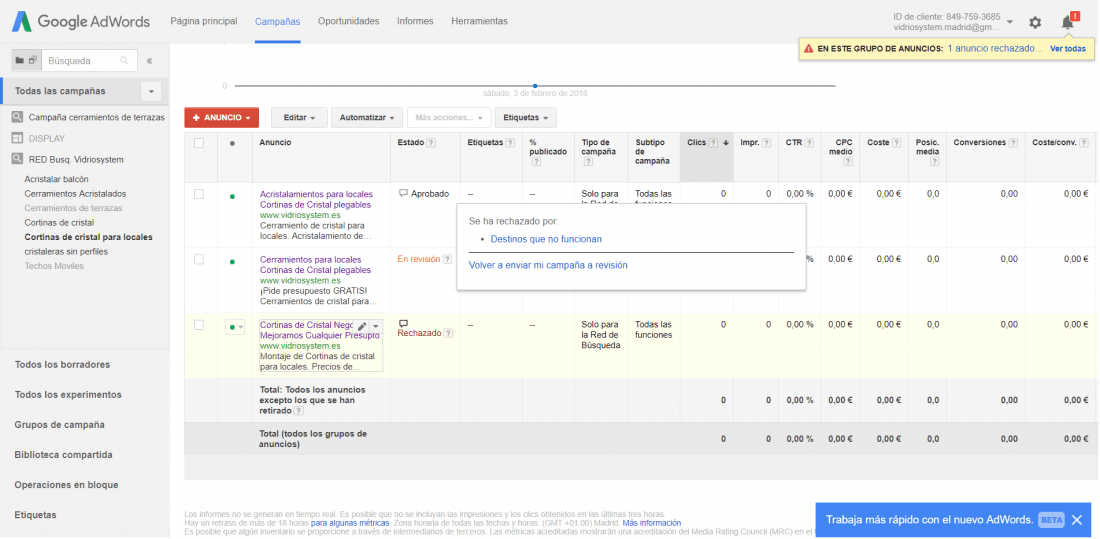Click the help icon next to Estado header
The height and width of the screenshot is (539, 1100).
[431, 142]
